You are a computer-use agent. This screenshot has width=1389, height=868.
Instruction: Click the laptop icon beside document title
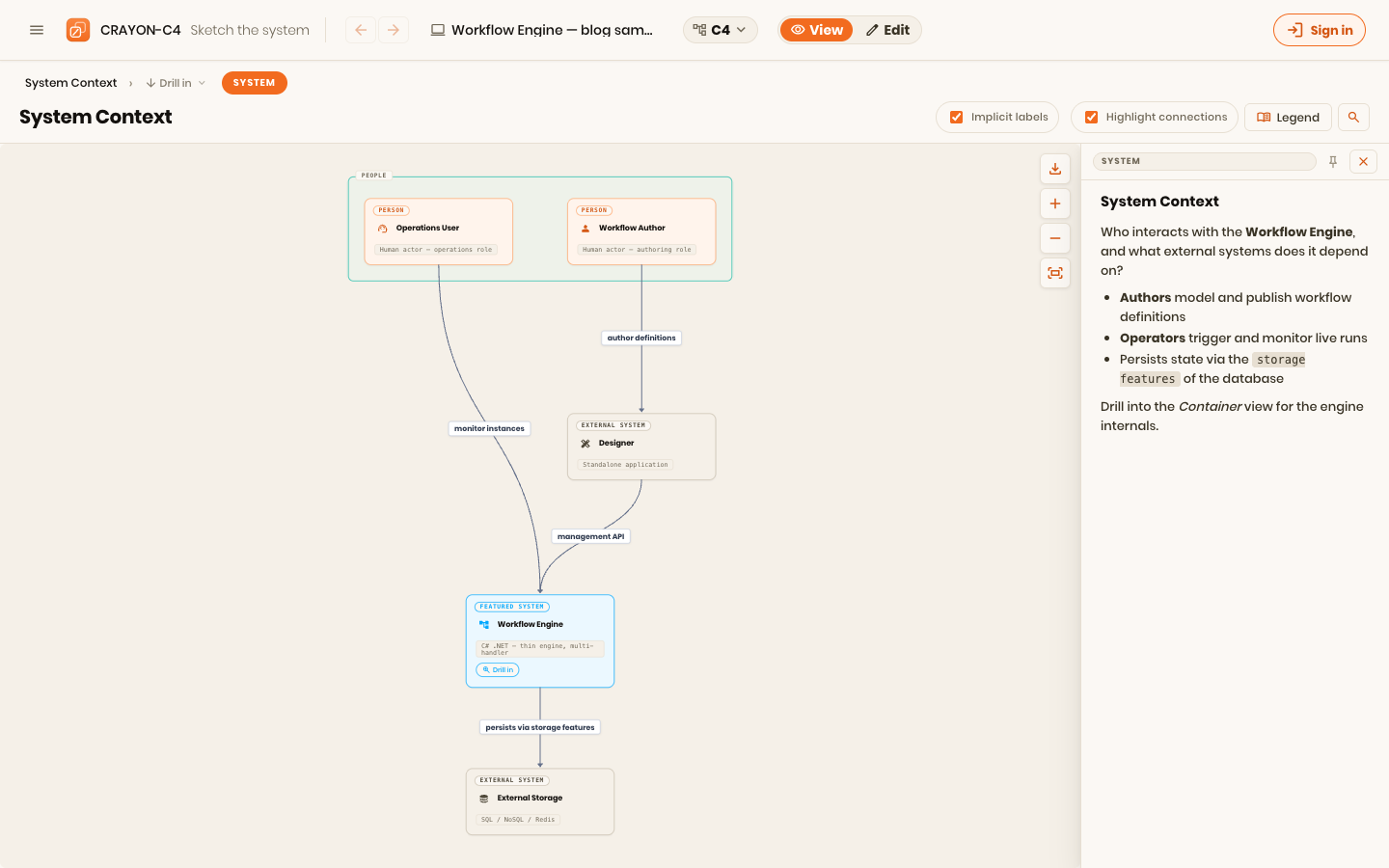438,30
